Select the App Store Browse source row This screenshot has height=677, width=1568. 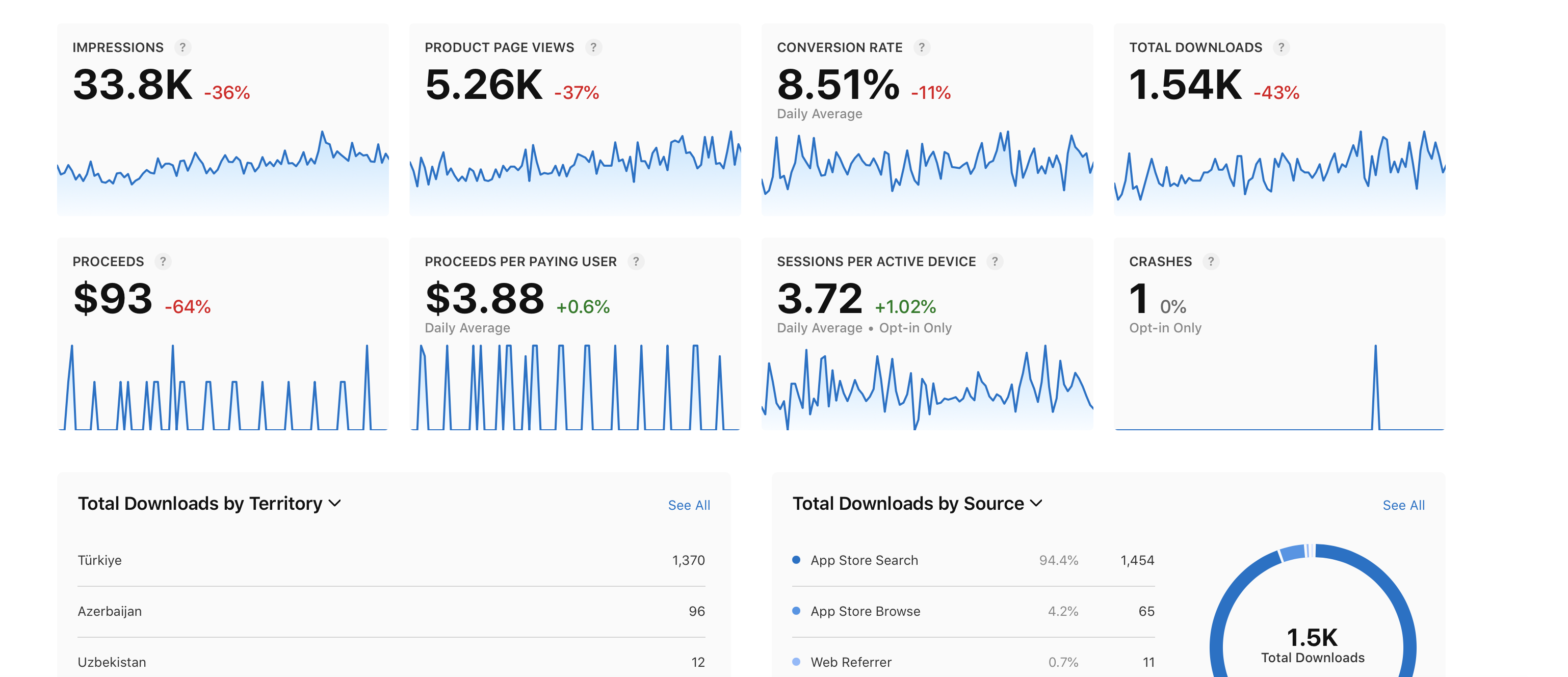point(973,612)
